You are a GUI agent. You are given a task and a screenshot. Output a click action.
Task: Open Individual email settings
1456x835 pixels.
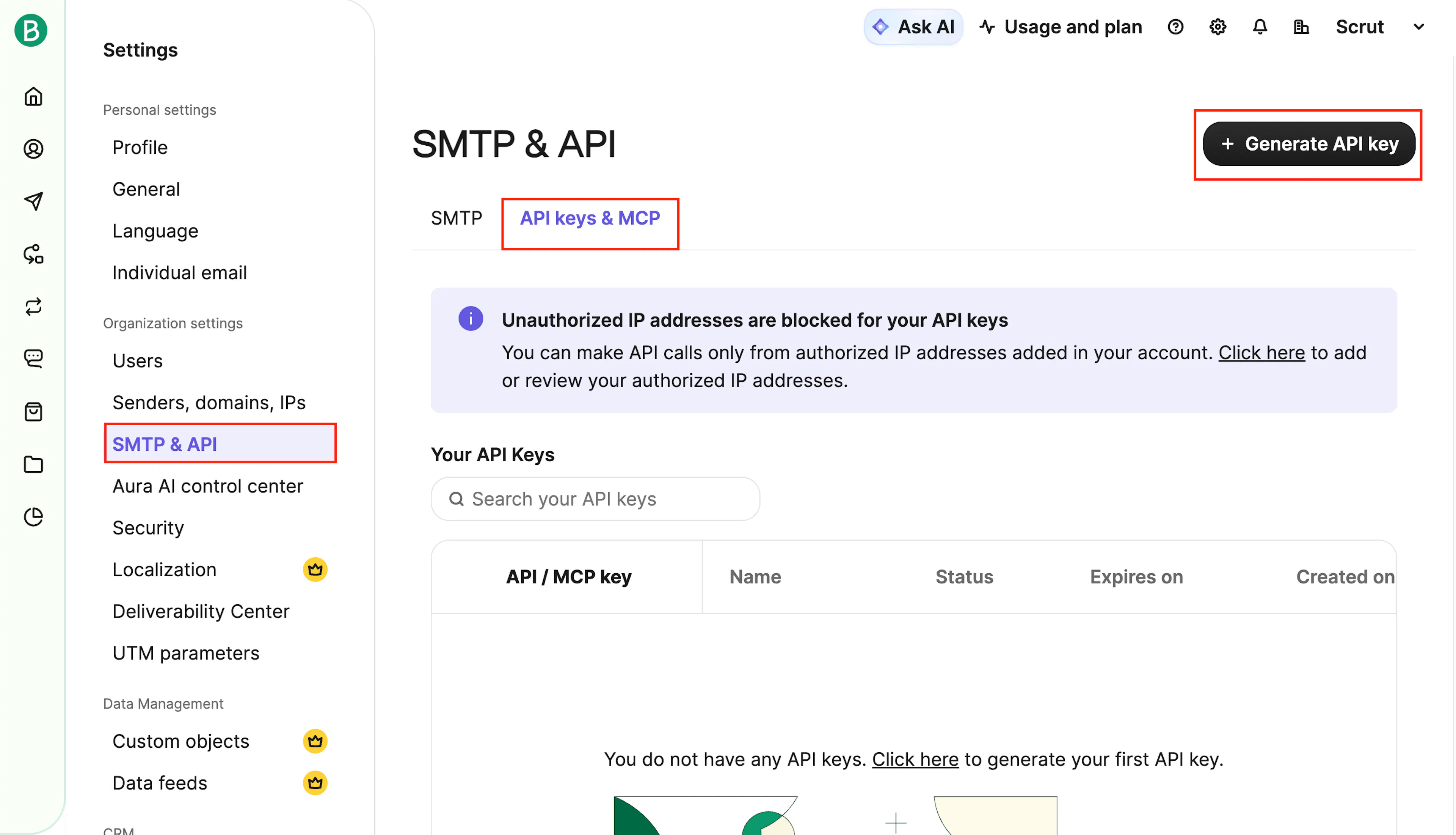tap(179, 272)
